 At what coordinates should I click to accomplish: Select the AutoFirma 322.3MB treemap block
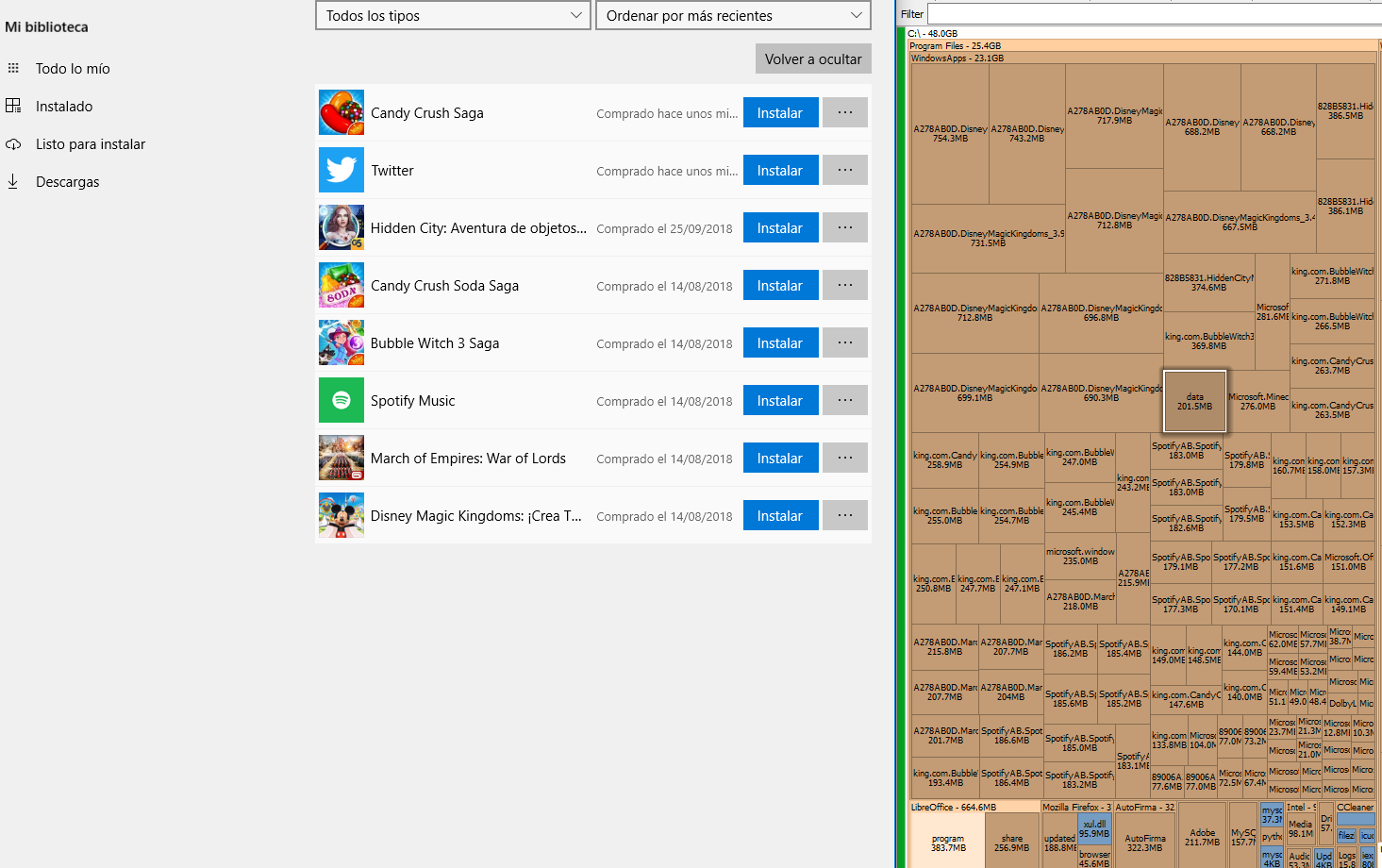[x=1145, y=843]
